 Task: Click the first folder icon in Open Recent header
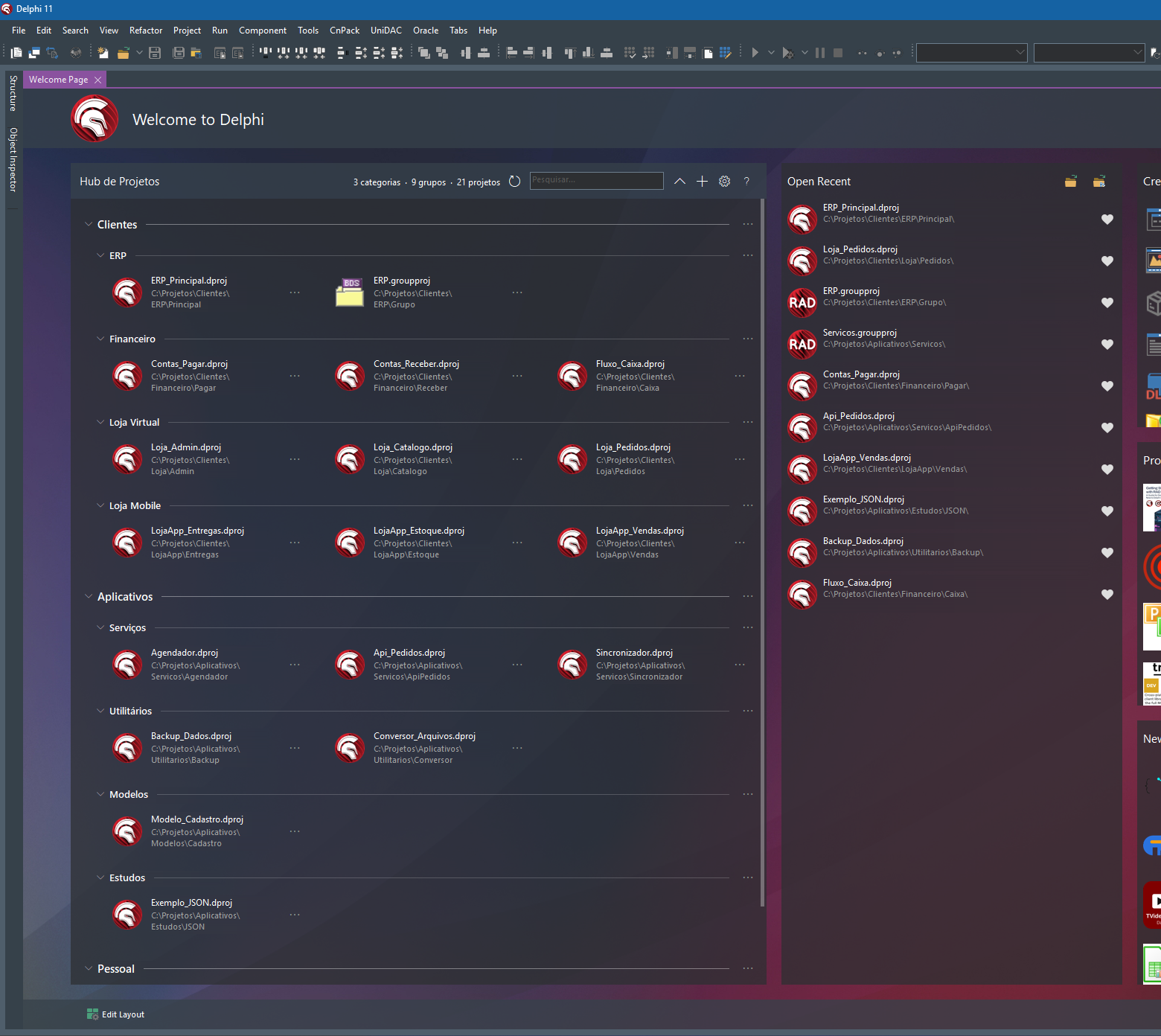[1071, 182]
